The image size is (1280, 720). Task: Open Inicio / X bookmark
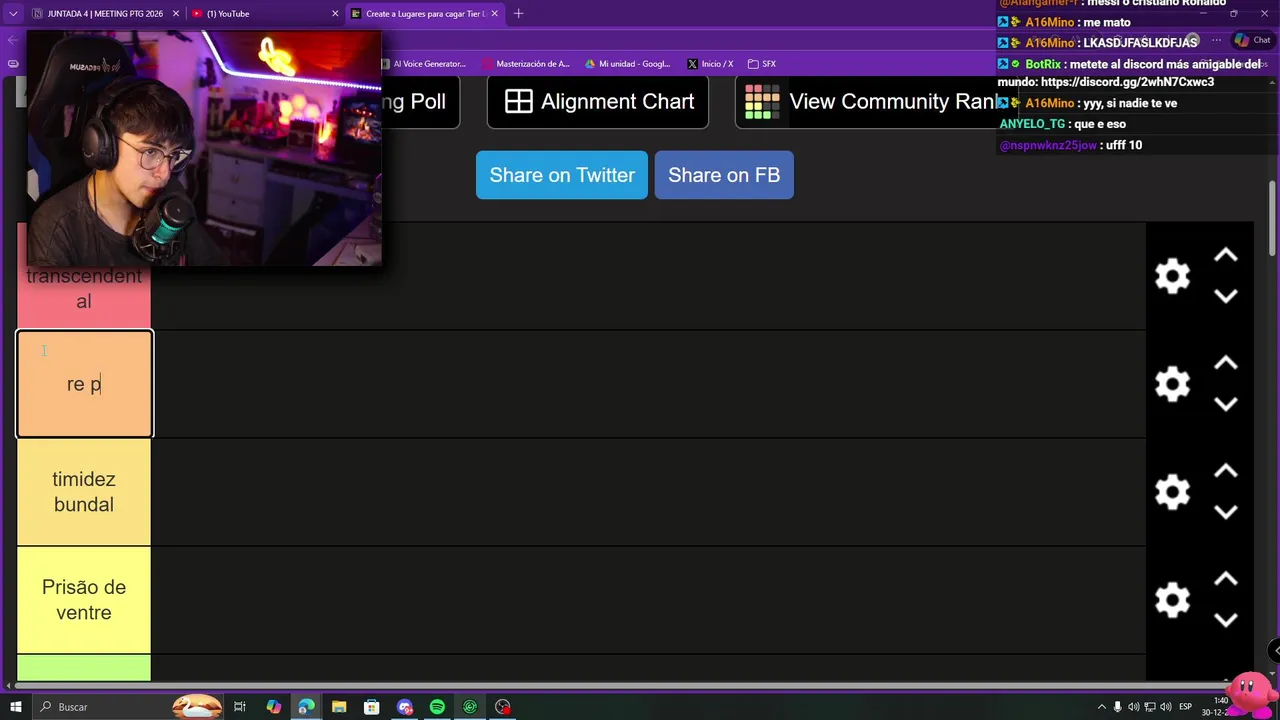[710, 64]
